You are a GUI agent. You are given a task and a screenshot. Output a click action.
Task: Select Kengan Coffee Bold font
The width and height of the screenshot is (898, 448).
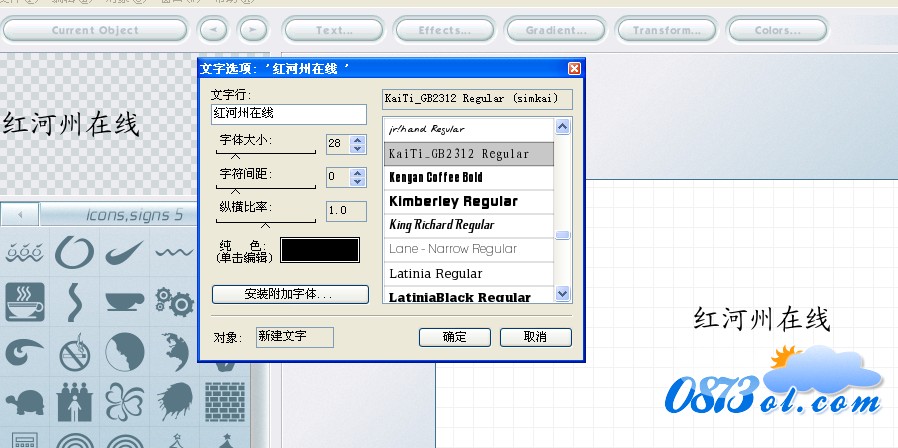469,178
